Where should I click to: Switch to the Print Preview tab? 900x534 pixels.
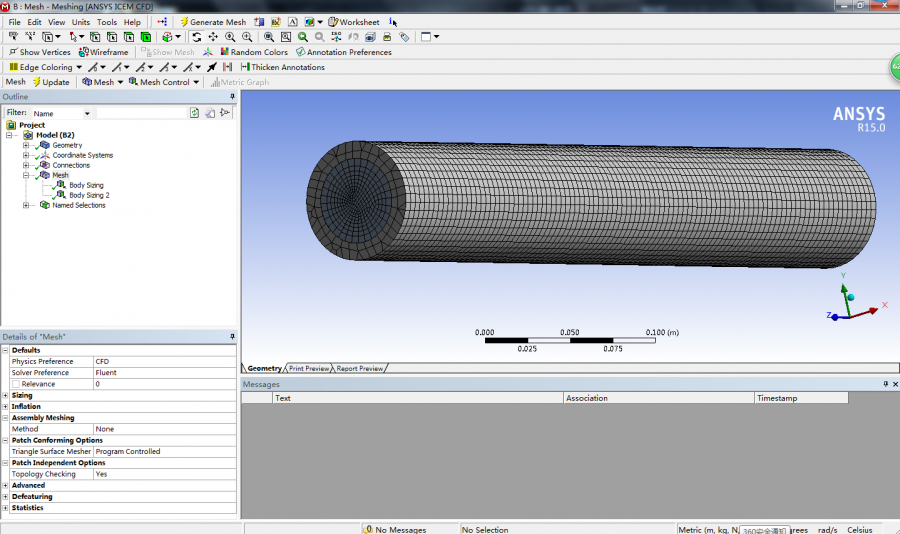coord(309,368)
